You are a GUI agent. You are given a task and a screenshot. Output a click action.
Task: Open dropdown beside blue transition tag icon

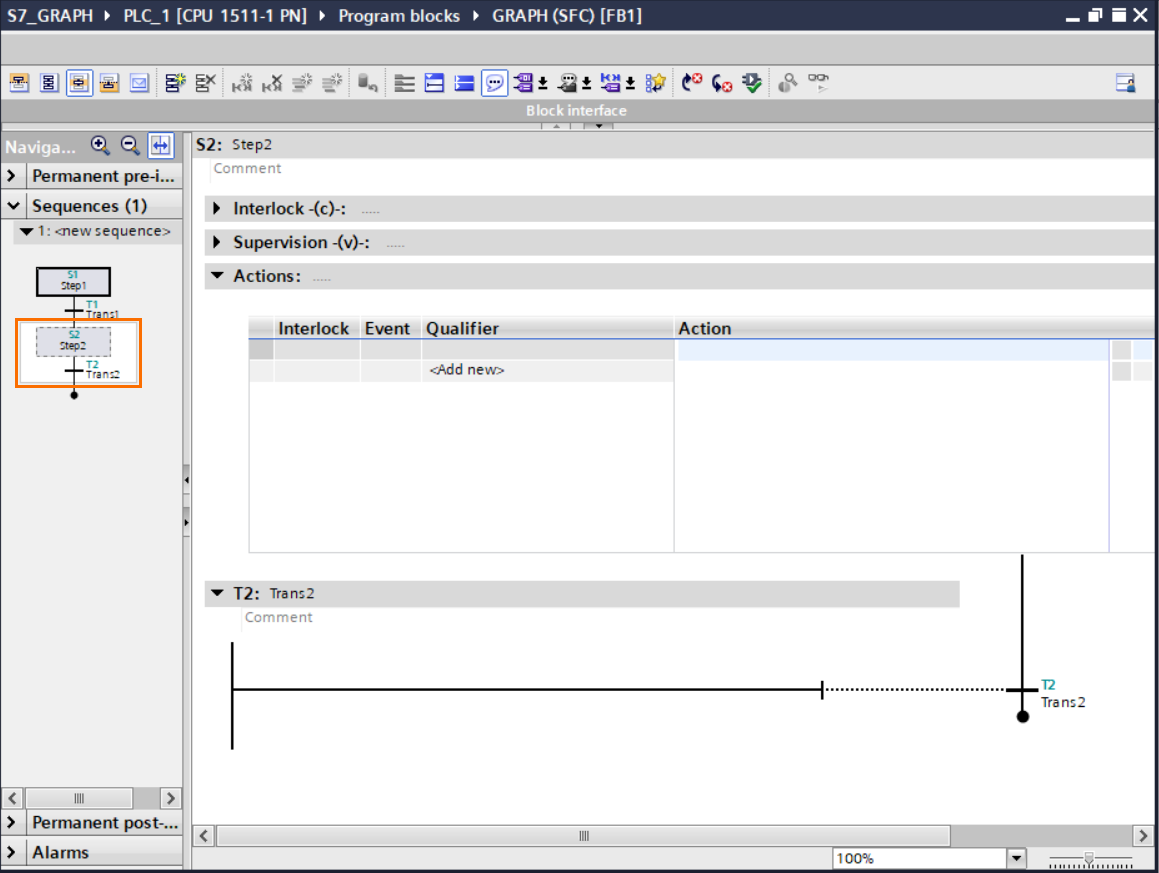(x=631, y=84)
